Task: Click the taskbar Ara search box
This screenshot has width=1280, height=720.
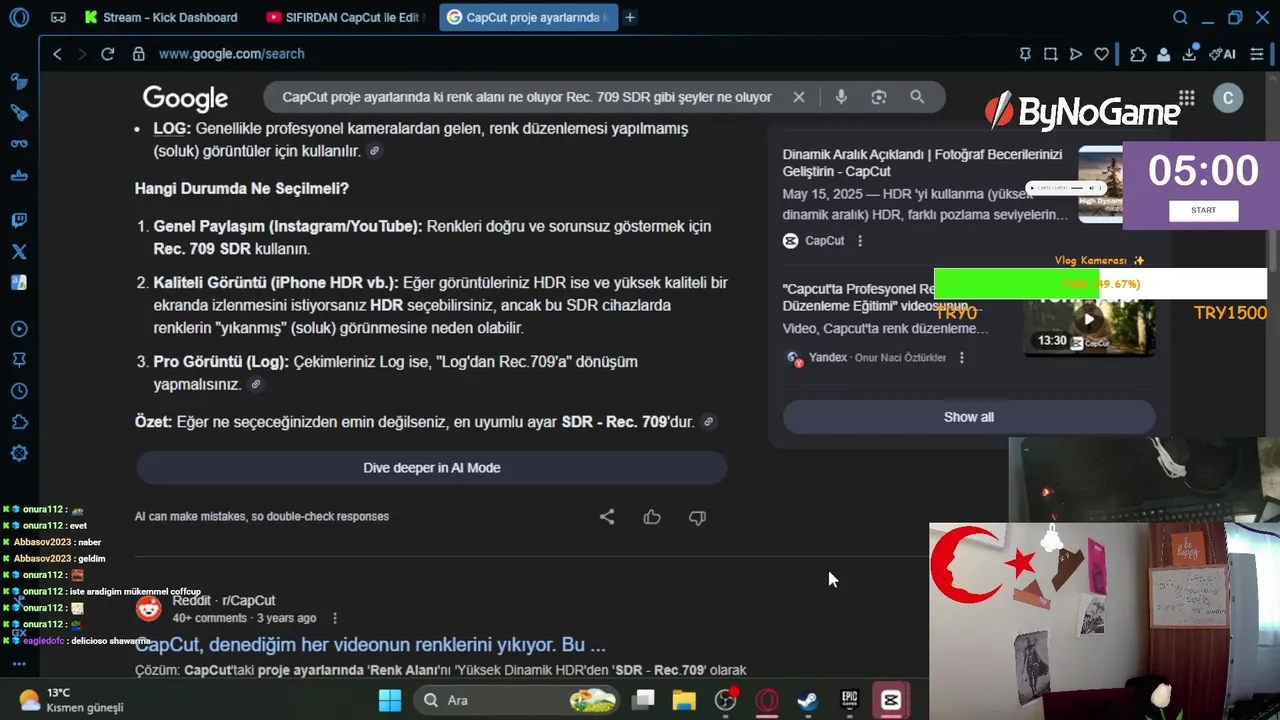Action: tap(518, 700)
